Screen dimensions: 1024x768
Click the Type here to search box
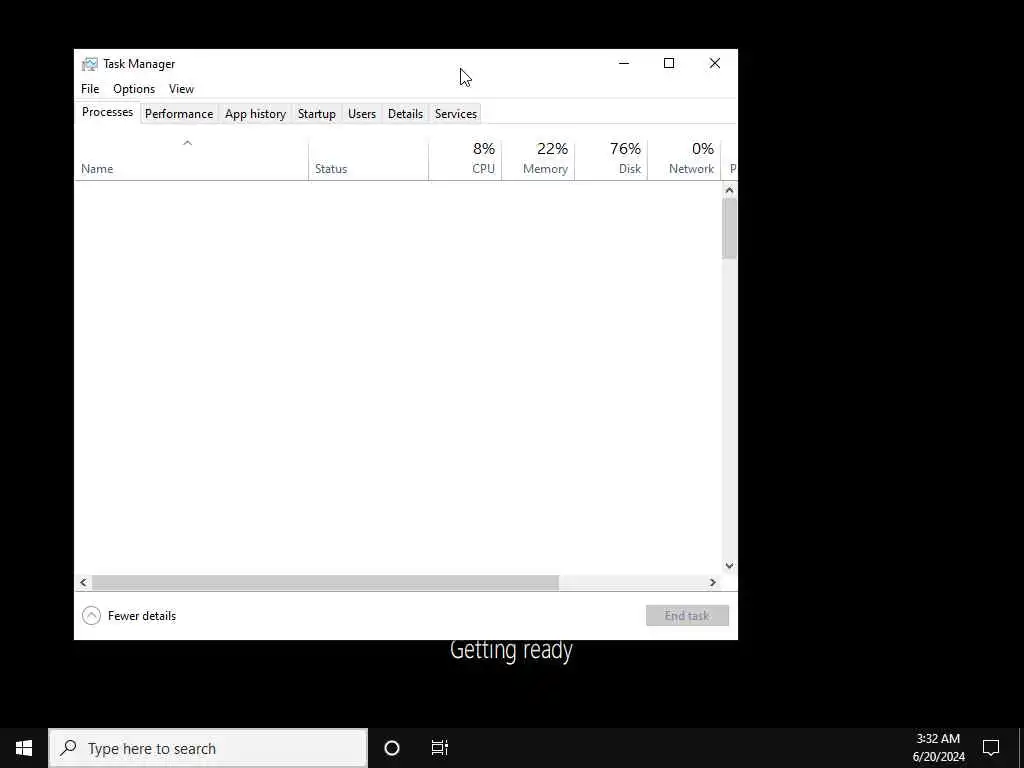[208, 748]
